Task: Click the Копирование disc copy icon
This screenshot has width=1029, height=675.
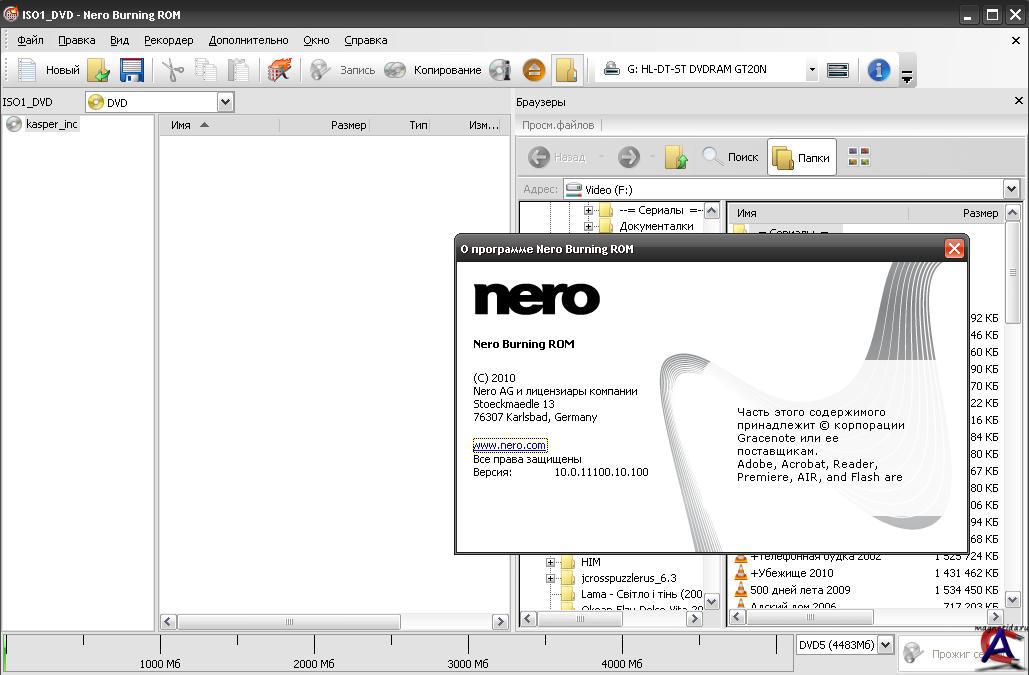Action: pyautogui.click(x=396, y=70)
